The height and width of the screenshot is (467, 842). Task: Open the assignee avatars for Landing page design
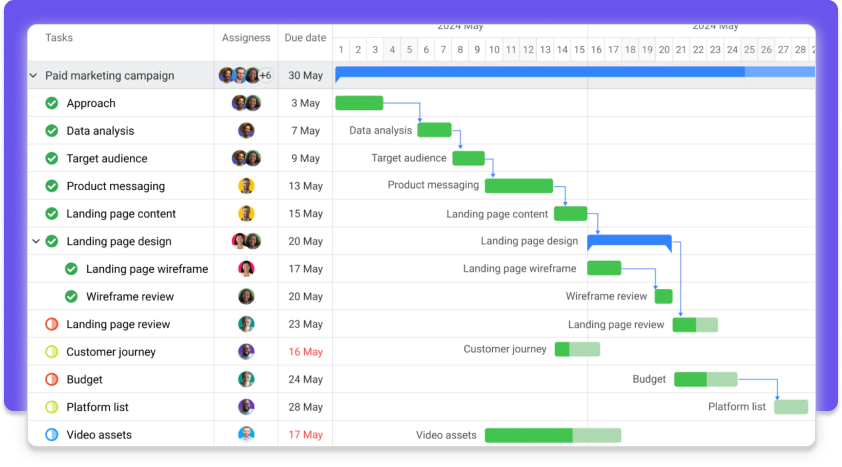coord(246,242)
